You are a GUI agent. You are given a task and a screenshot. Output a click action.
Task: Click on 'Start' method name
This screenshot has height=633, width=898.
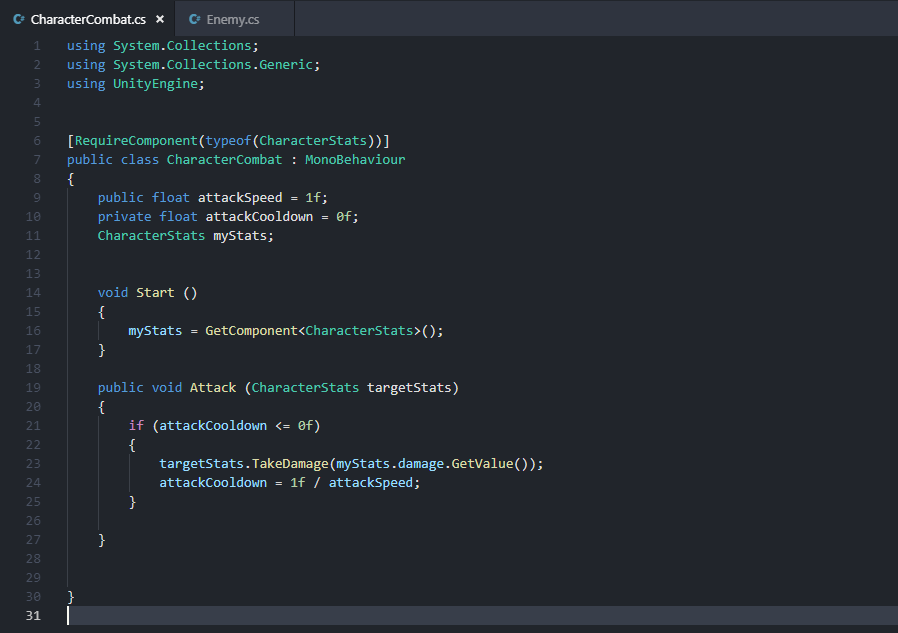point(155,293)
